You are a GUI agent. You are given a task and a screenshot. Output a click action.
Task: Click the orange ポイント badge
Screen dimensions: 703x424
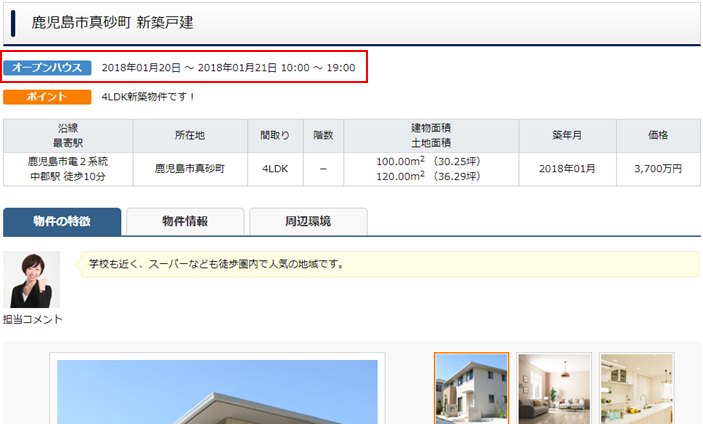[47, 97]
